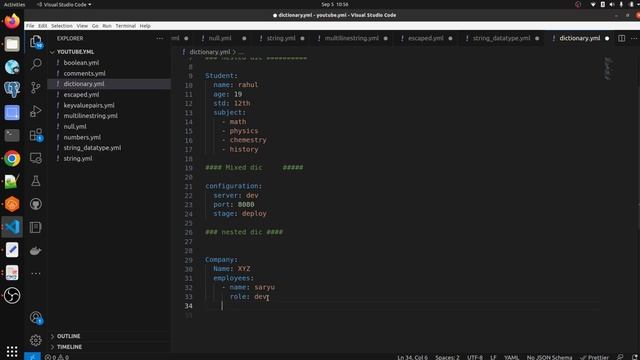Open comments.yml in the explorer
This screenshot has height=360, width=640.
tap(84, 73)
